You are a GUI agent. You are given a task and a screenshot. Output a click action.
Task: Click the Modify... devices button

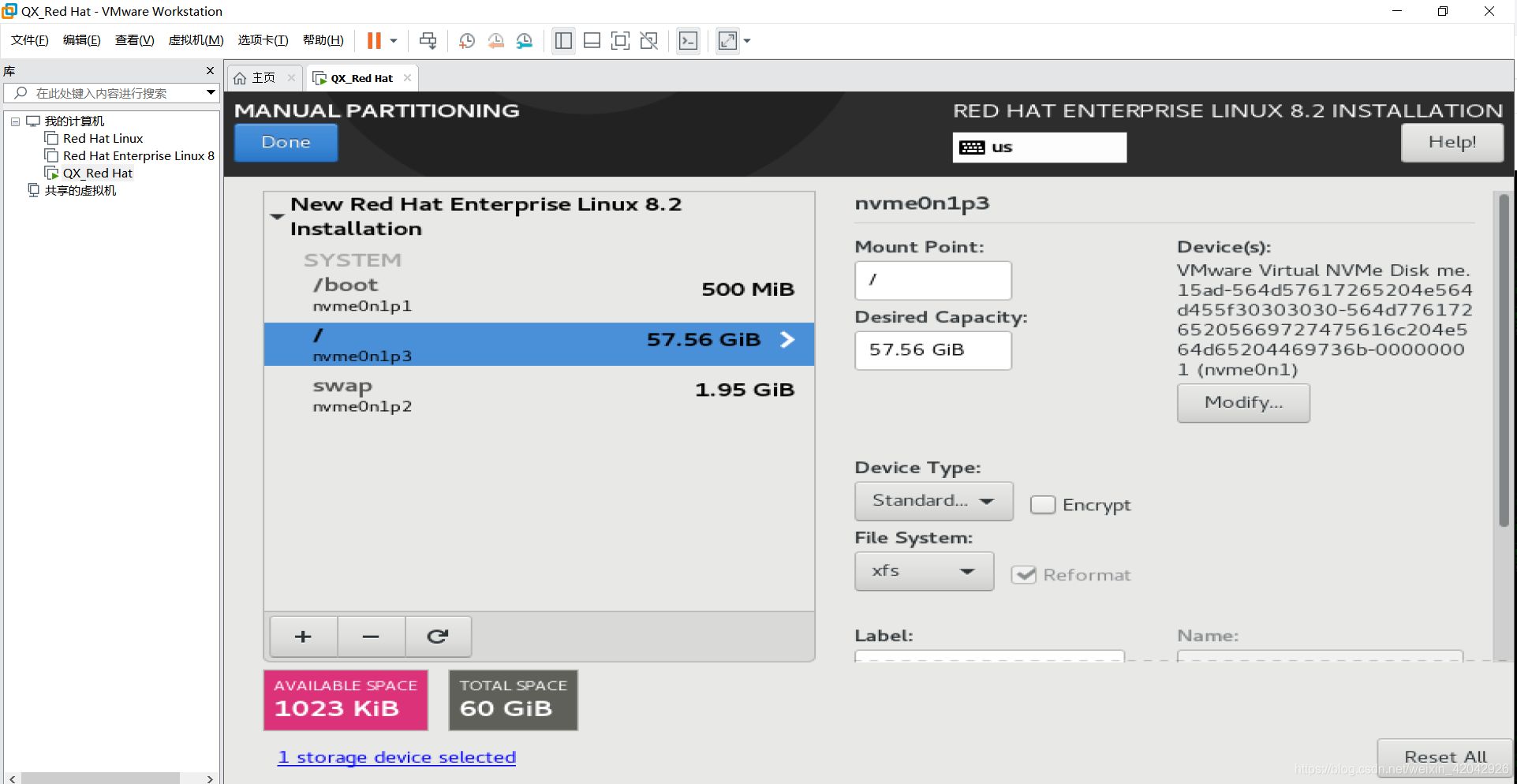click(x=1243, y=403)
